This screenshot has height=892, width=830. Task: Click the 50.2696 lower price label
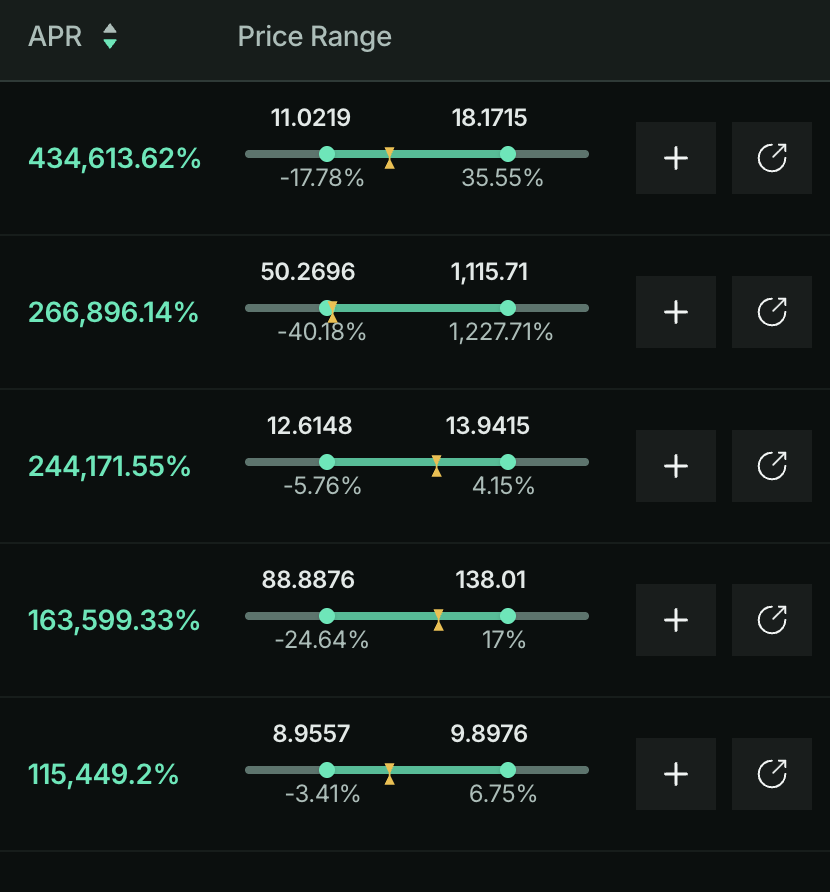[308, 272]
